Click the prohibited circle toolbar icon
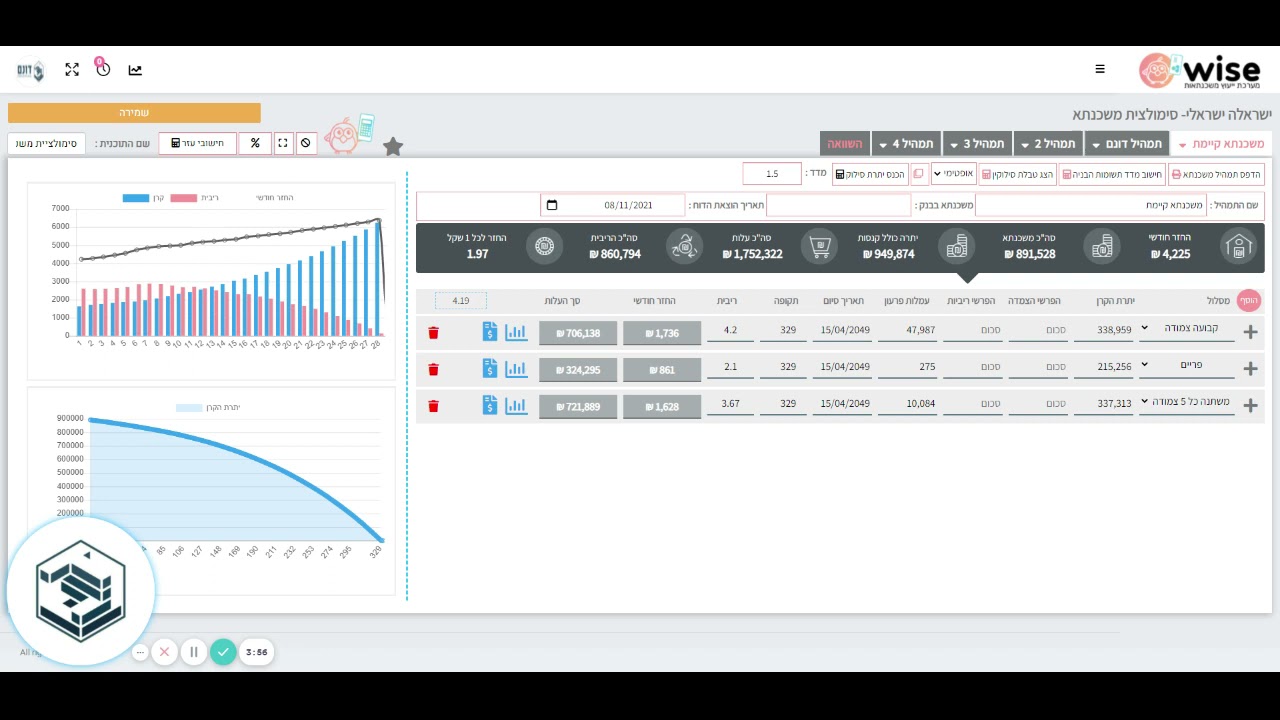1280x720 pixels. point(305,143)
